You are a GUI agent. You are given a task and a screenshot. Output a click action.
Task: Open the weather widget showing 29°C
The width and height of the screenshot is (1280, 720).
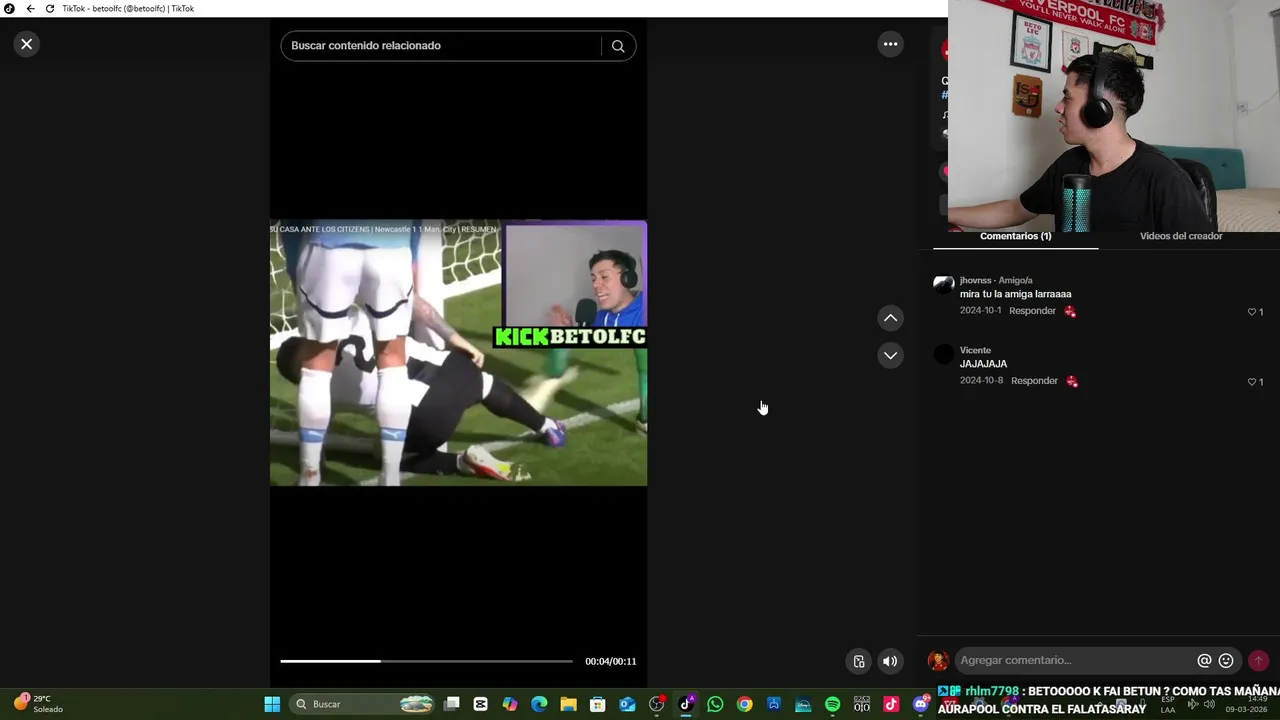tap(38, 704)
